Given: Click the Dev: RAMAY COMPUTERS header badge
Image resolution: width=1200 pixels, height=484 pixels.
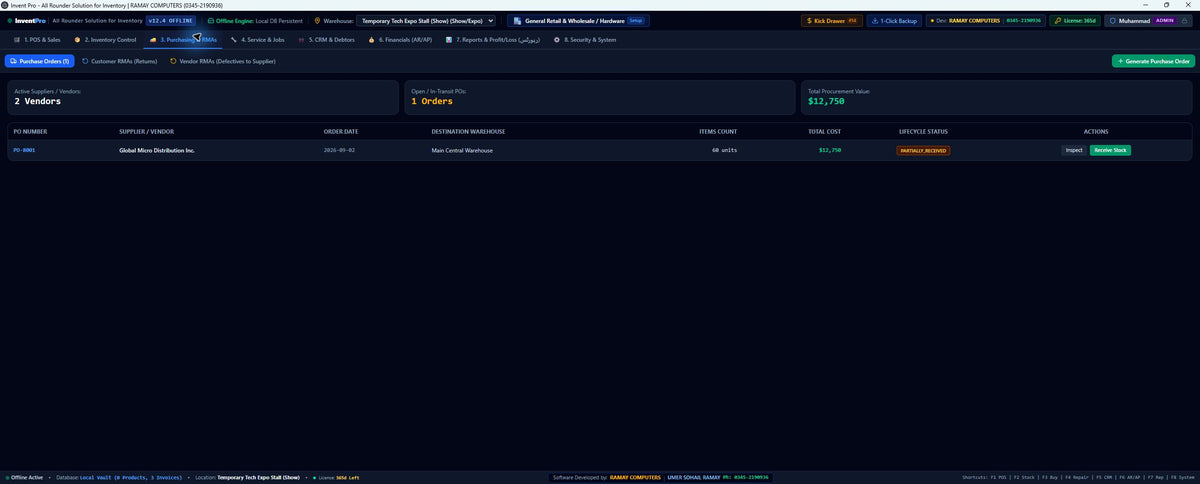Looking at the screenshot, I should pyautogui.click(x=986, y=20).
